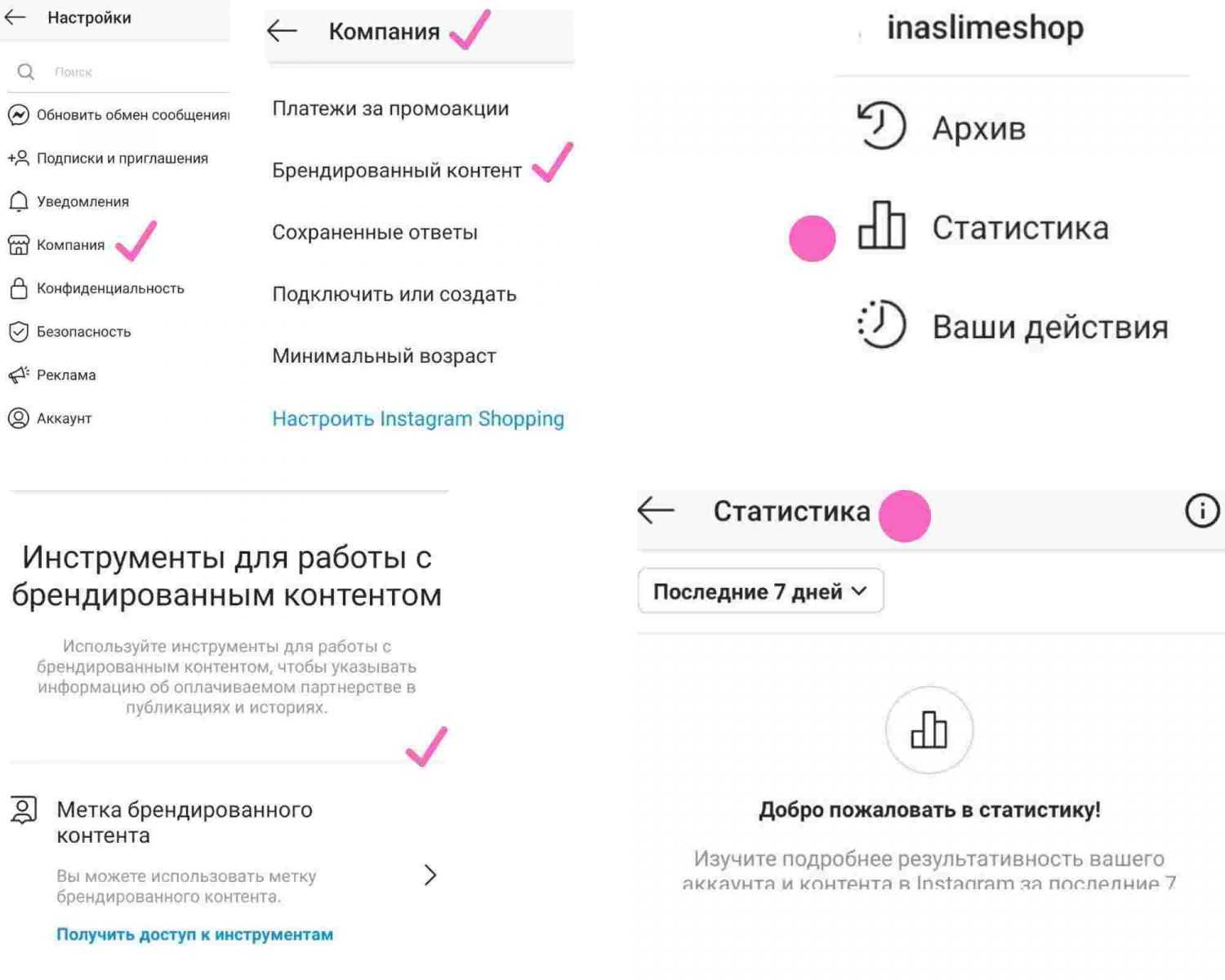Open Аккаунт settings entry
The height and width of the screenshot is (980, 1225).
click(x=64, y=418)
